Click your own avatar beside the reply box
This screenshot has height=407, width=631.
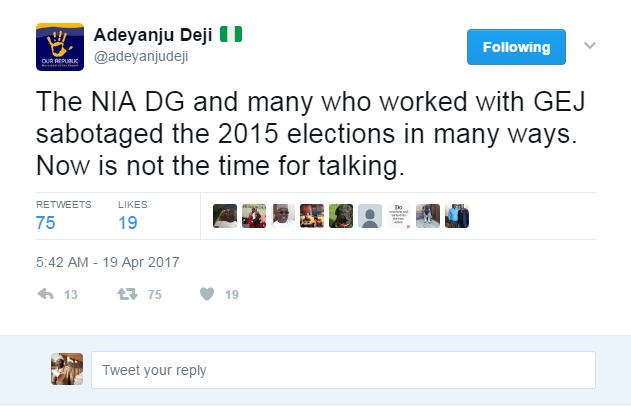(x=66, y=370)
